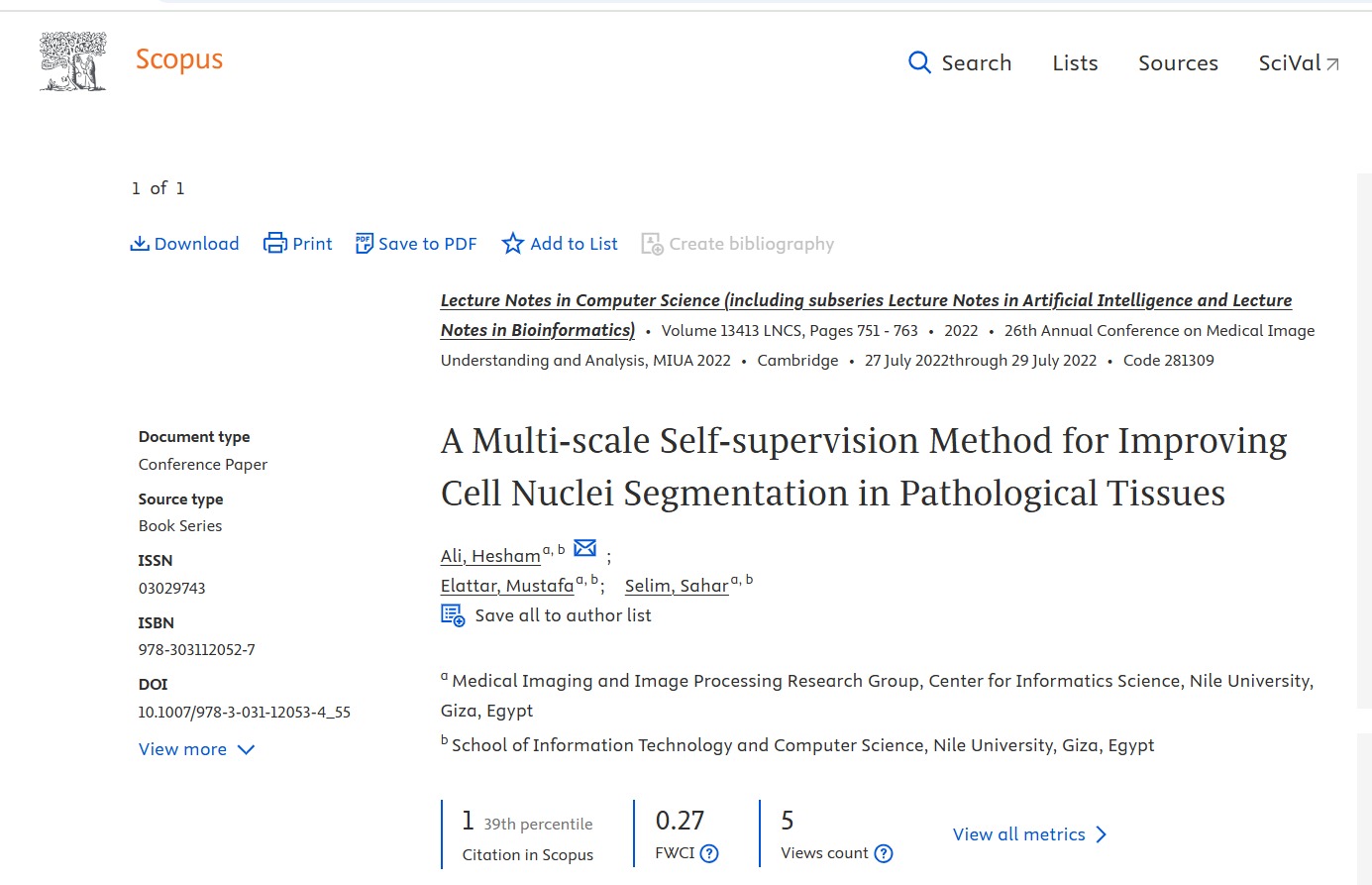
Task: Go to Sources in top navigation
Action: [x=1178, y=63]
